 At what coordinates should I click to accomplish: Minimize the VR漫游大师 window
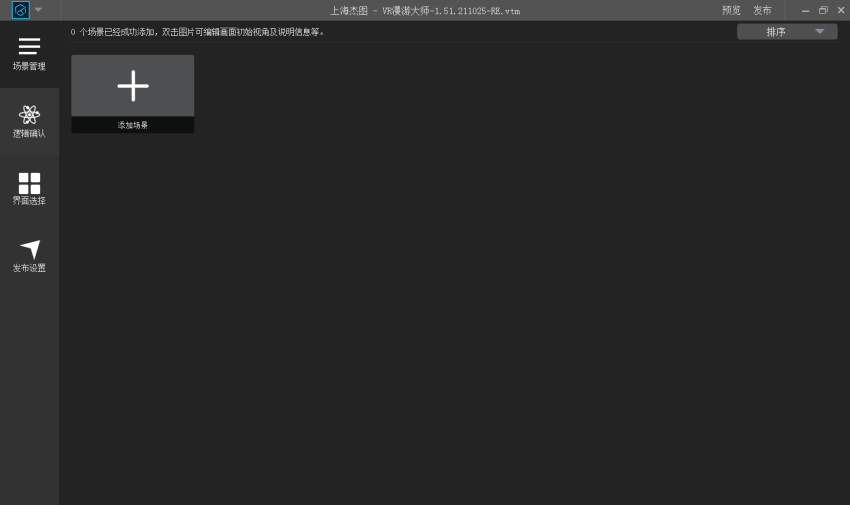click(806, 10)
